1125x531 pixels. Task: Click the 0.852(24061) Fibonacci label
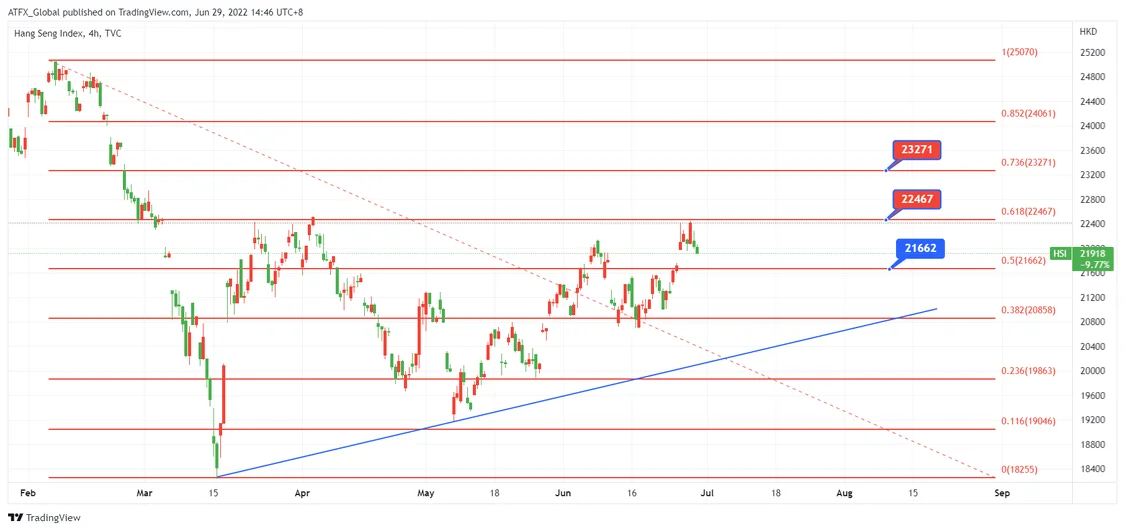(x=1028, y=113)
